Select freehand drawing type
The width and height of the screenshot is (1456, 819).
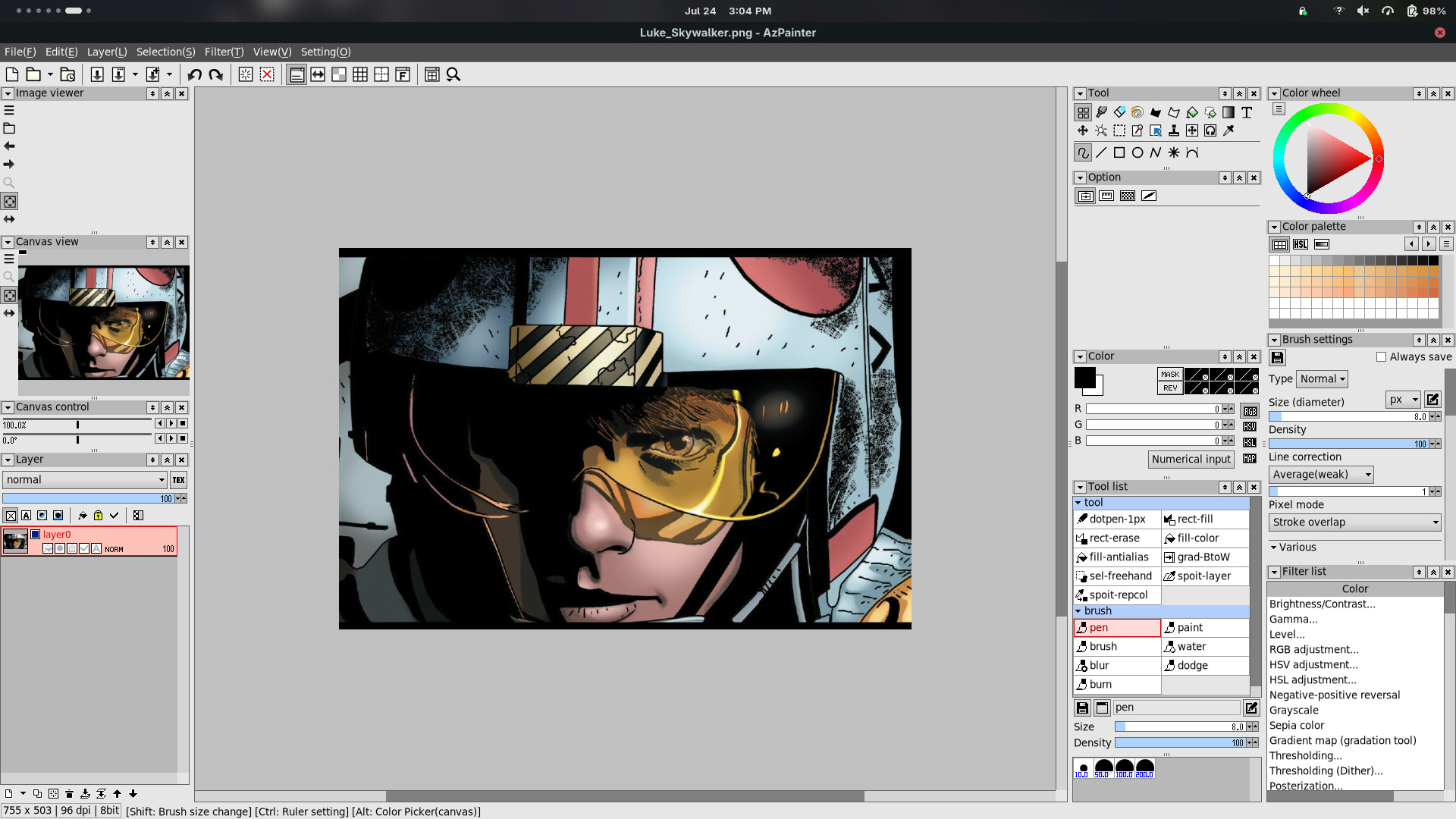pos(1083,152)
